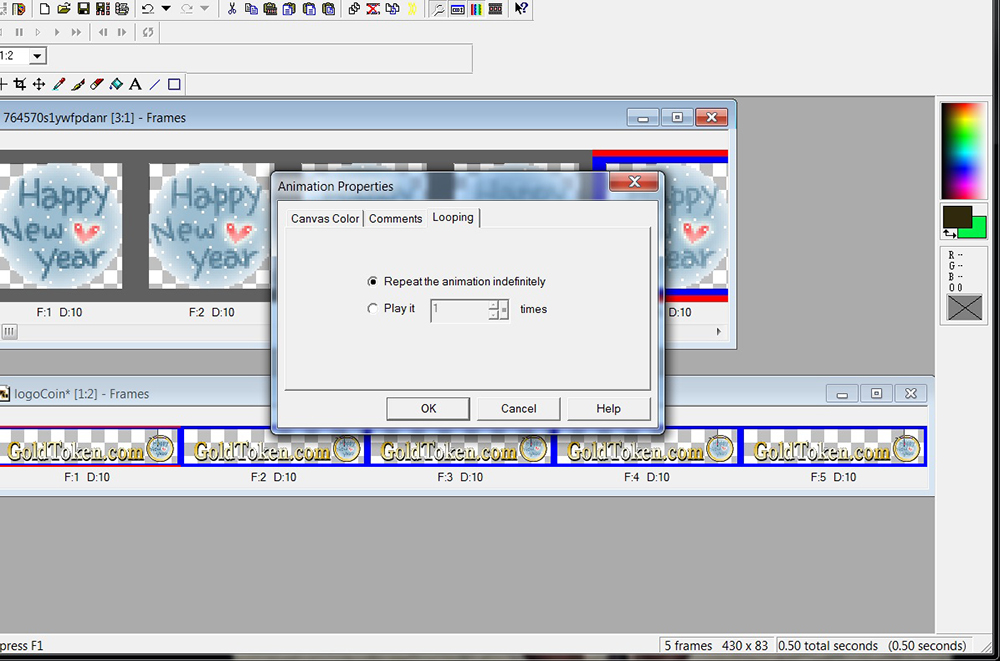Select GoldToken frame F:3 thumbnail
The height and width of the screenshot is (661, 1000).
pos(459,447)
